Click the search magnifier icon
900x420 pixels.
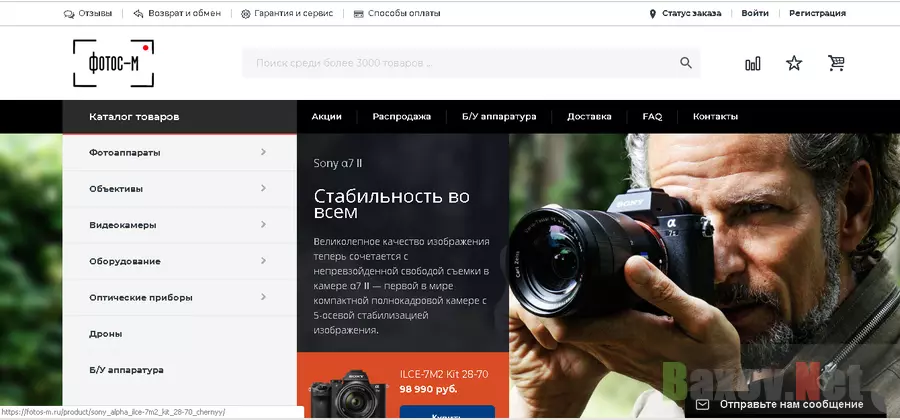point(685,63)
